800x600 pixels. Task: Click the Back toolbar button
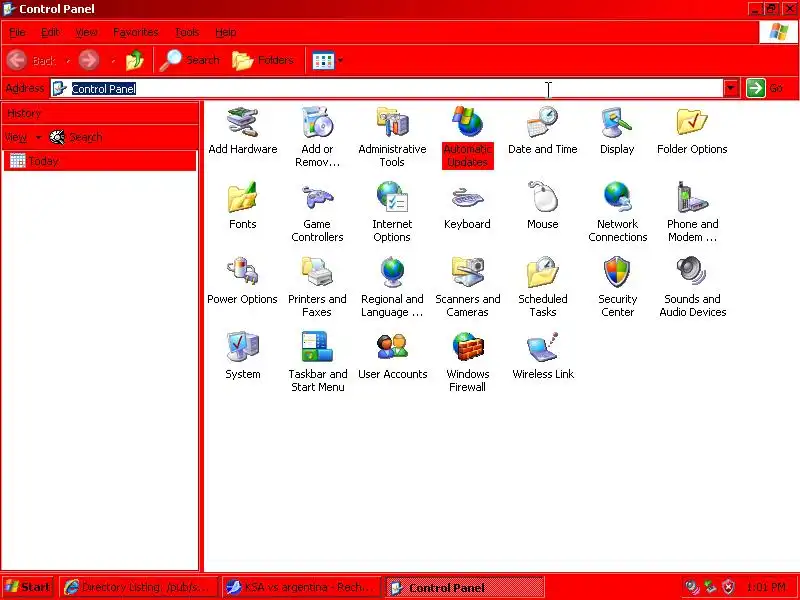click(x=31, y=60)
